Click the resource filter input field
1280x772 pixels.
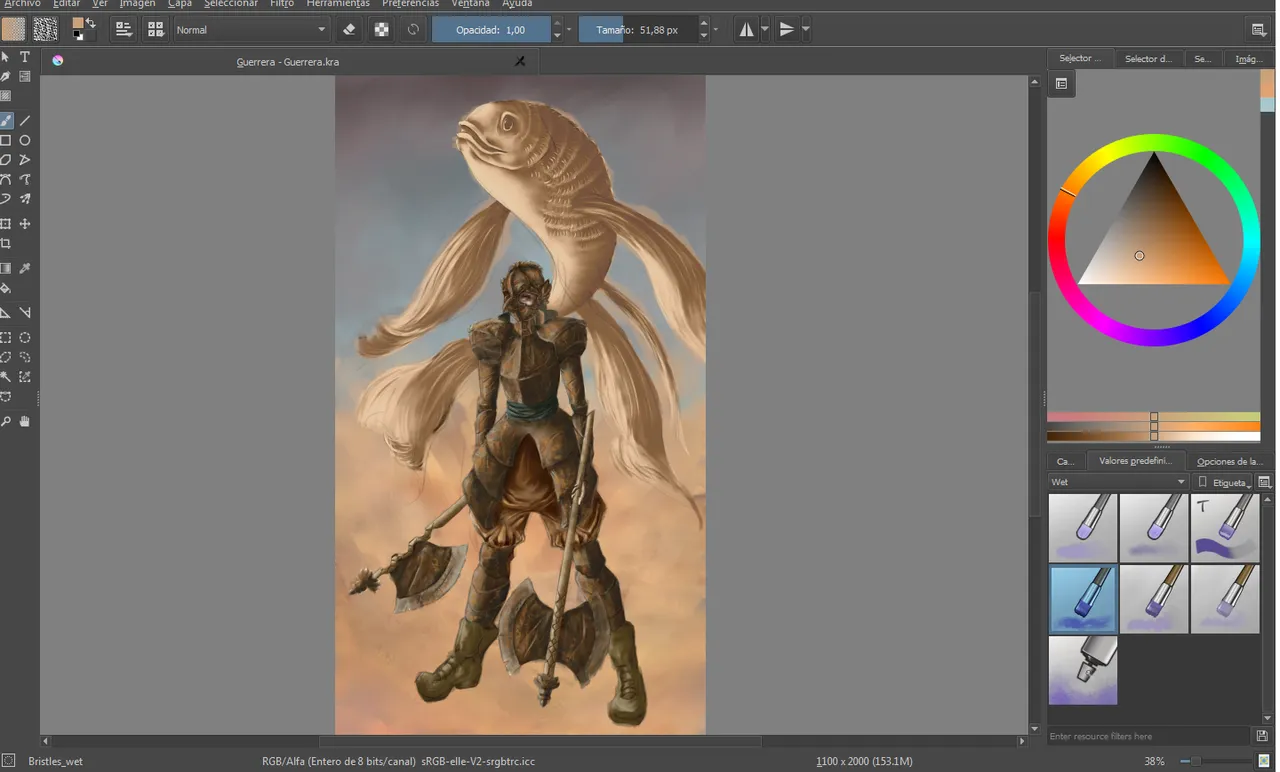[x=1150, y=736]
